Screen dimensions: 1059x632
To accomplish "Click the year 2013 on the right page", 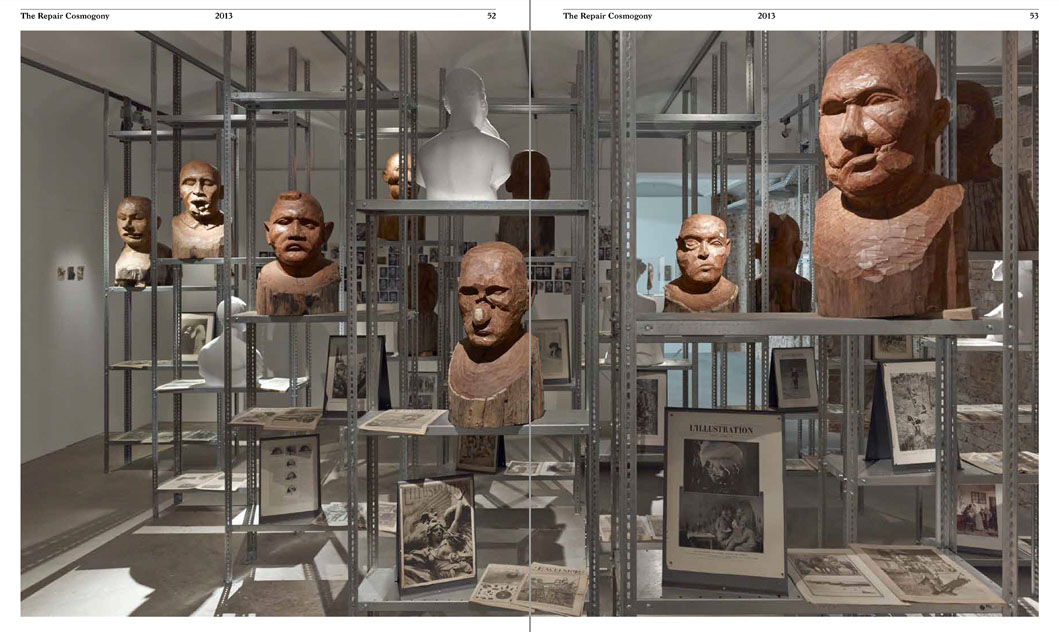I will [766, 16].
